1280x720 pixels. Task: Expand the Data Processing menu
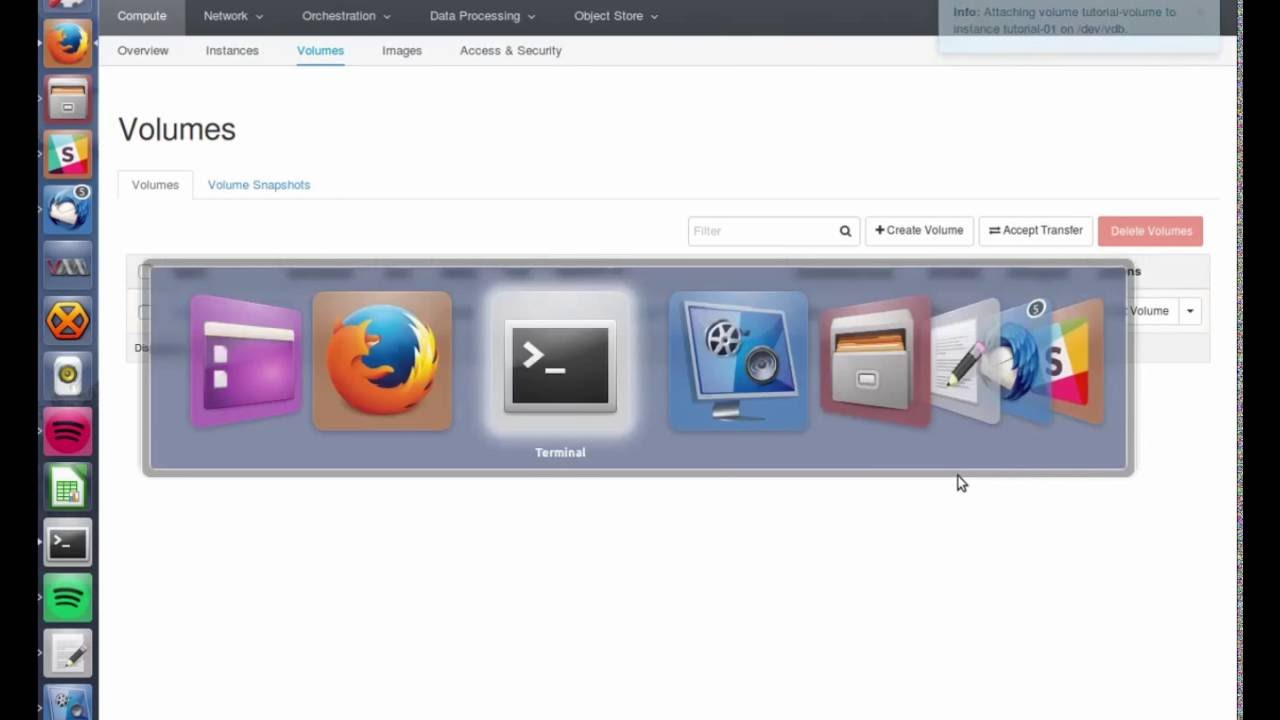pos(482,16)
